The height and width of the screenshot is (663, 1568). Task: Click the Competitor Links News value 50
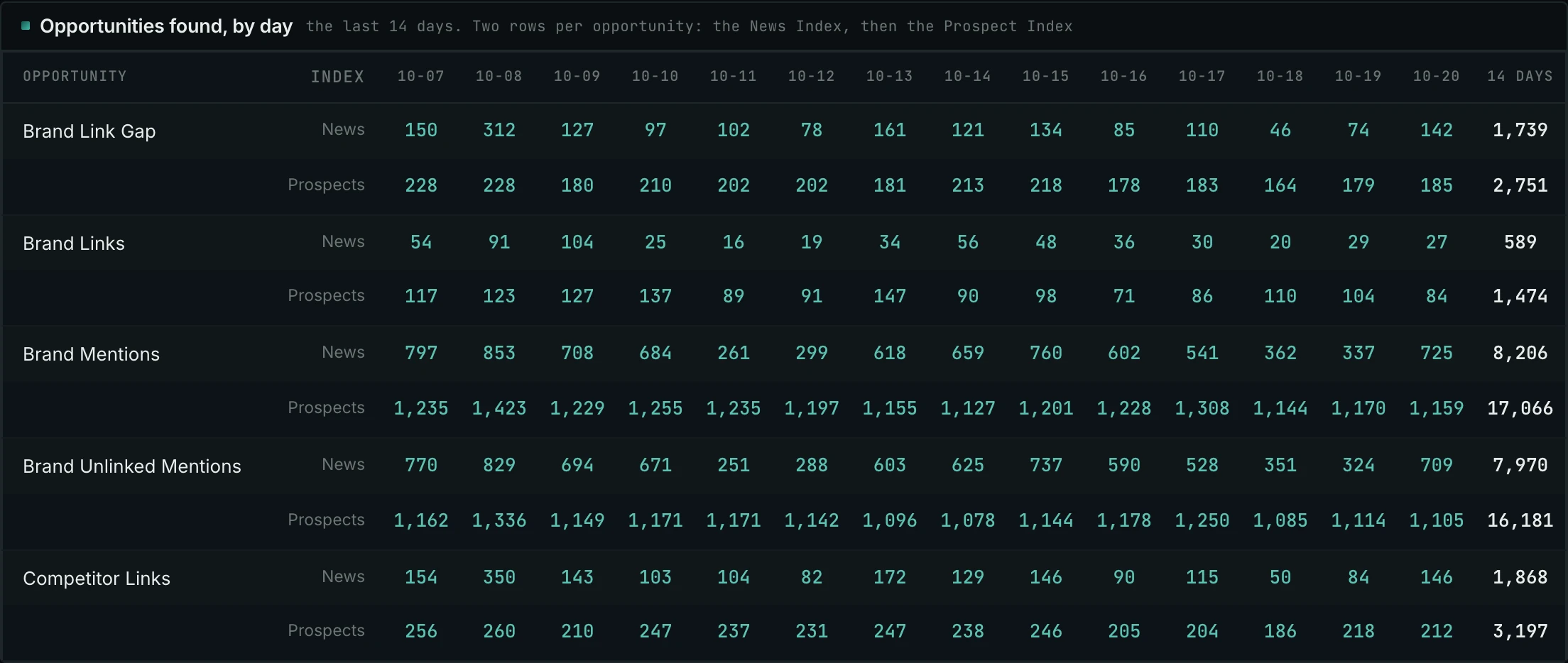1280,577
